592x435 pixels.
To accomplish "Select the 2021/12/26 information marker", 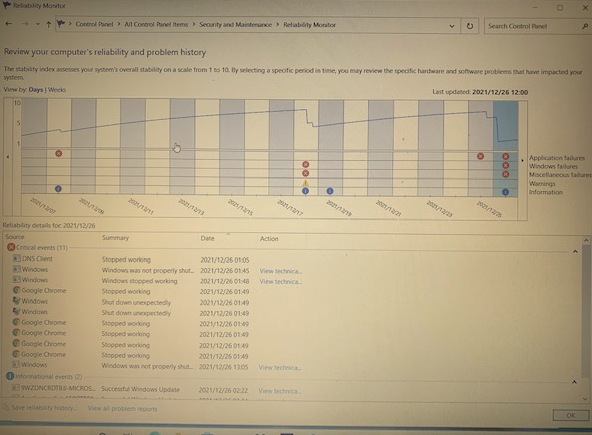I will click(505, 192).
